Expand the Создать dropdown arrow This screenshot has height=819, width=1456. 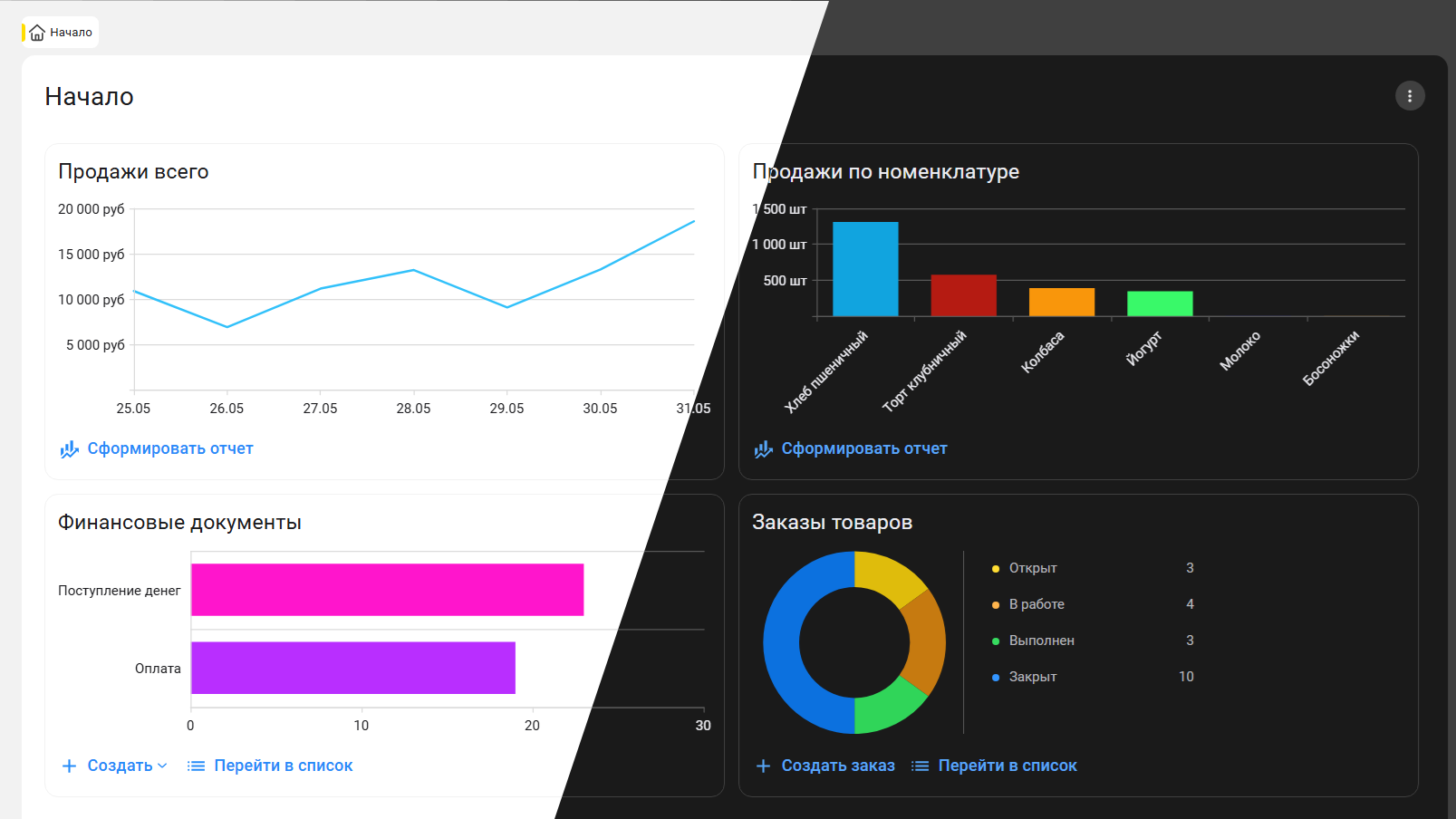[163, 766]
